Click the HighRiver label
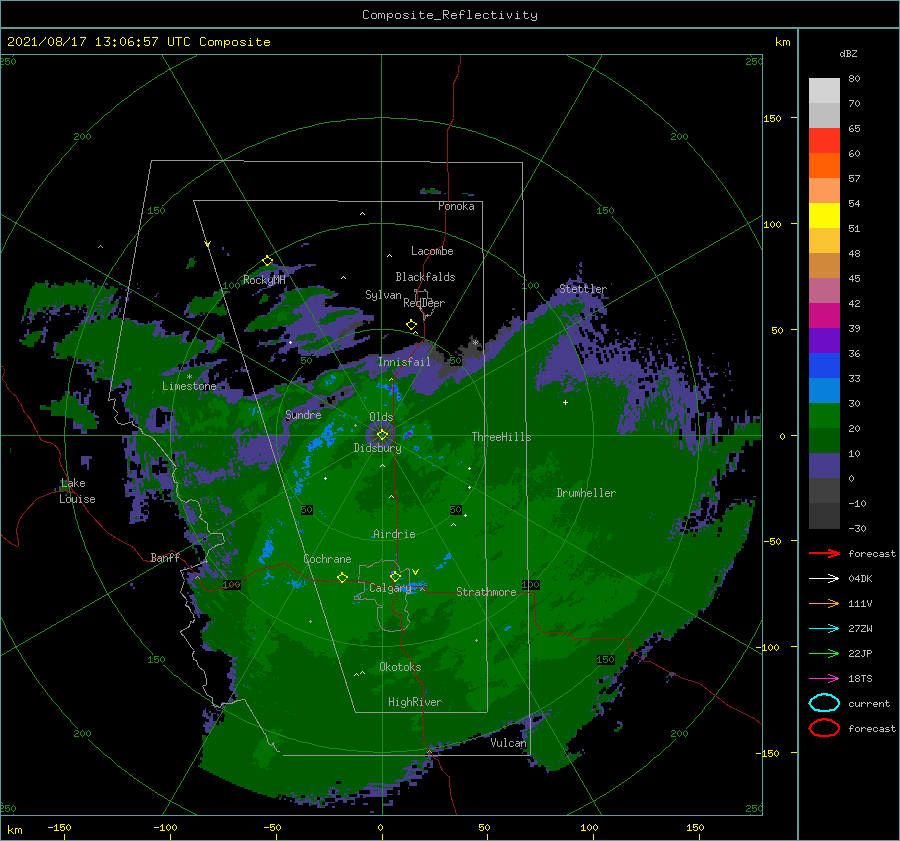The width and height of the screenshot is (900, 841). (x=414, y=702)
